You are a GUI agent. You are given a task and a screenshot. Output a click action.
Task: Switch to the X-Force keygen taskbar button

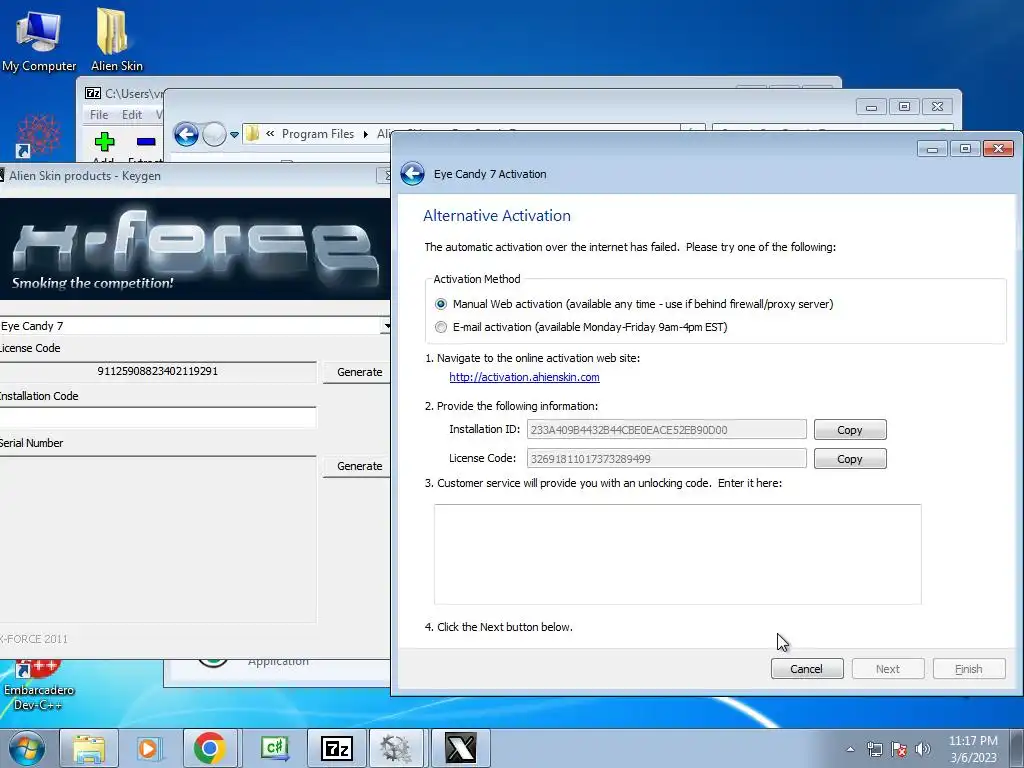click(460, 748)
